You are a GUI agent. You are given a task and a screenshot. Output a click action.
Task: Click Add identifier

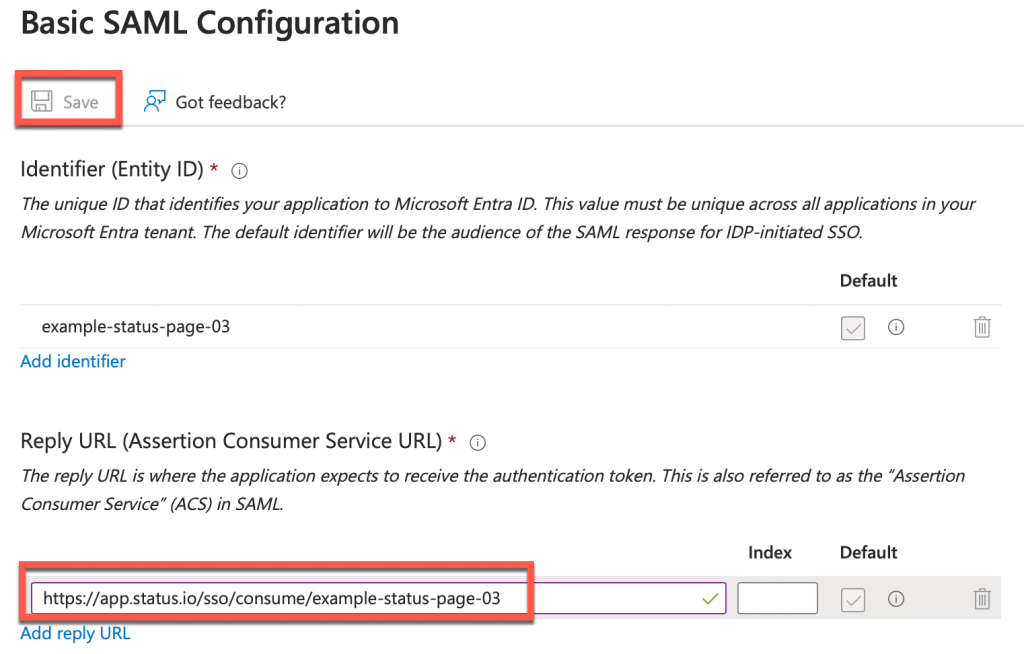pyautogui.click(x=72, y=361)
